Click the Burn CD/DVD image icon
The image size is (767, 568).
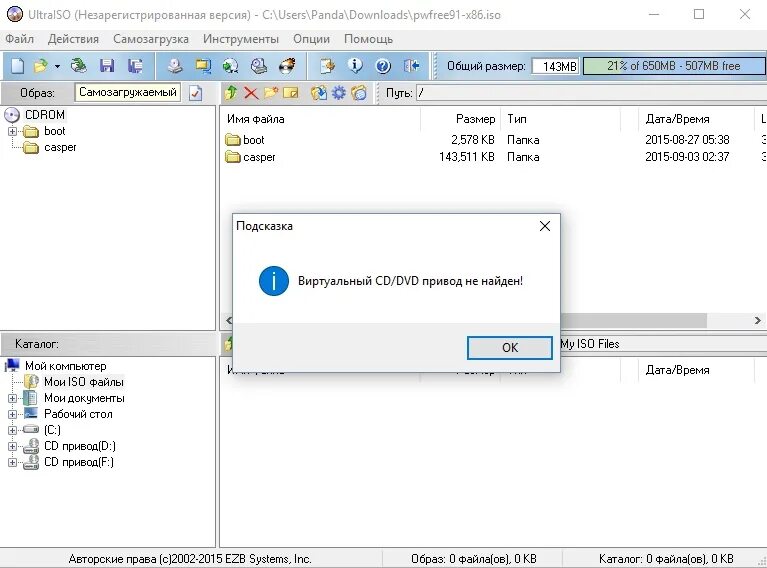coord(287,66)
